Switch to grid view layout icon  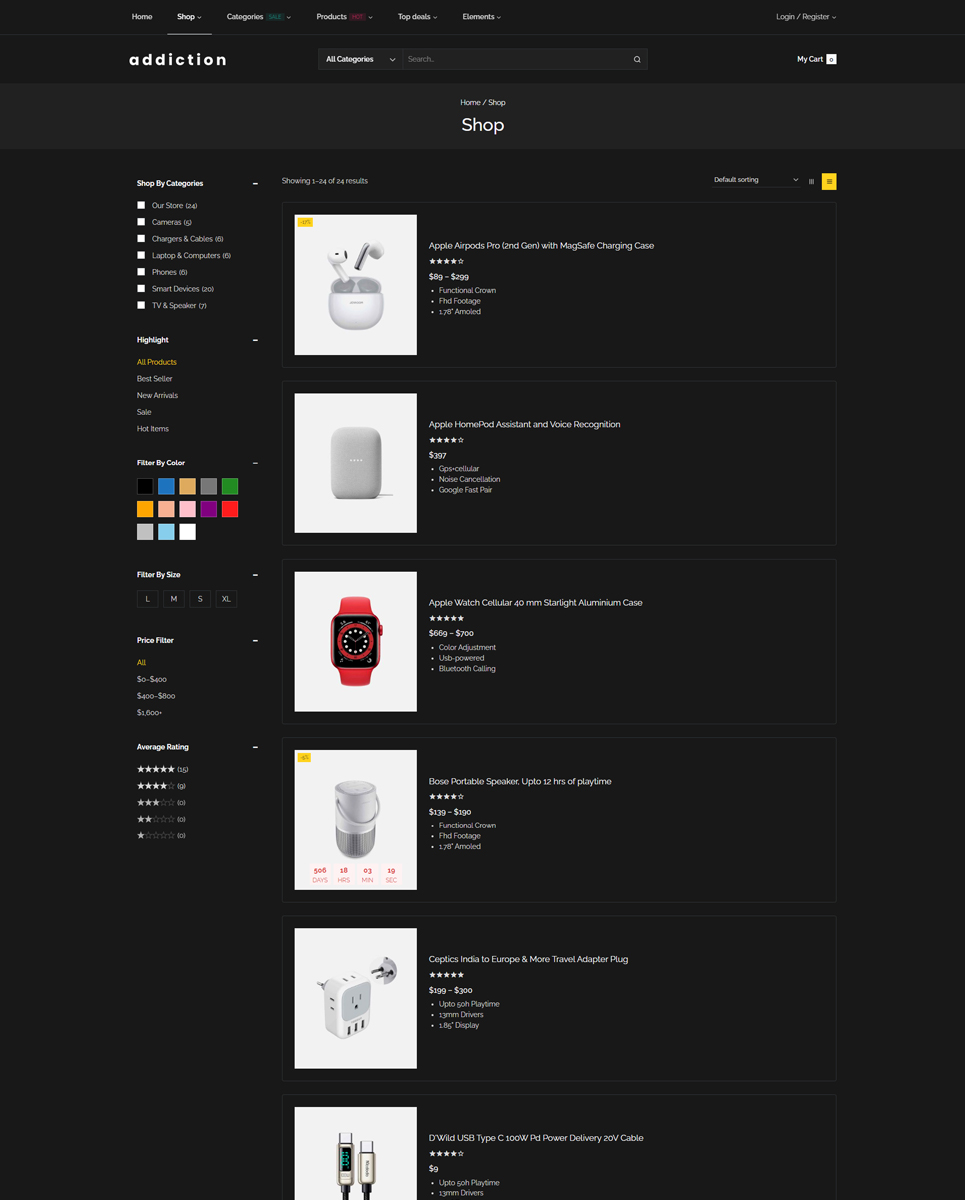(811, 181)
